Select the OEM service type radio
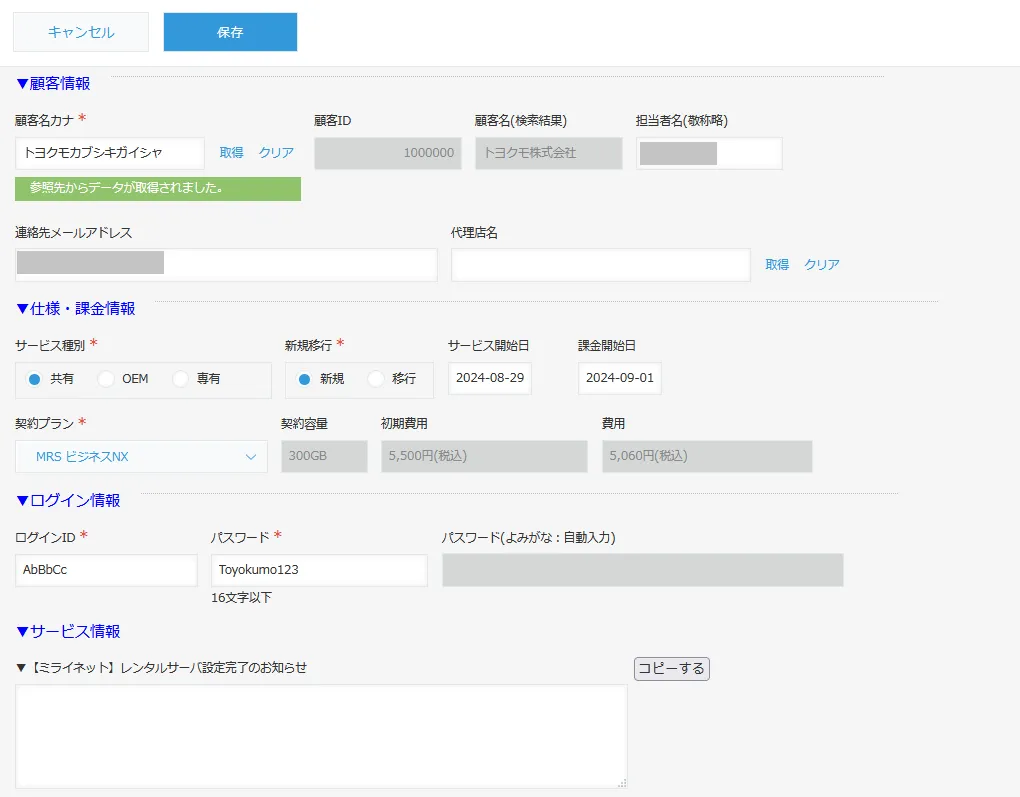Screen dimensions: 1020x797 coord(106,379)
